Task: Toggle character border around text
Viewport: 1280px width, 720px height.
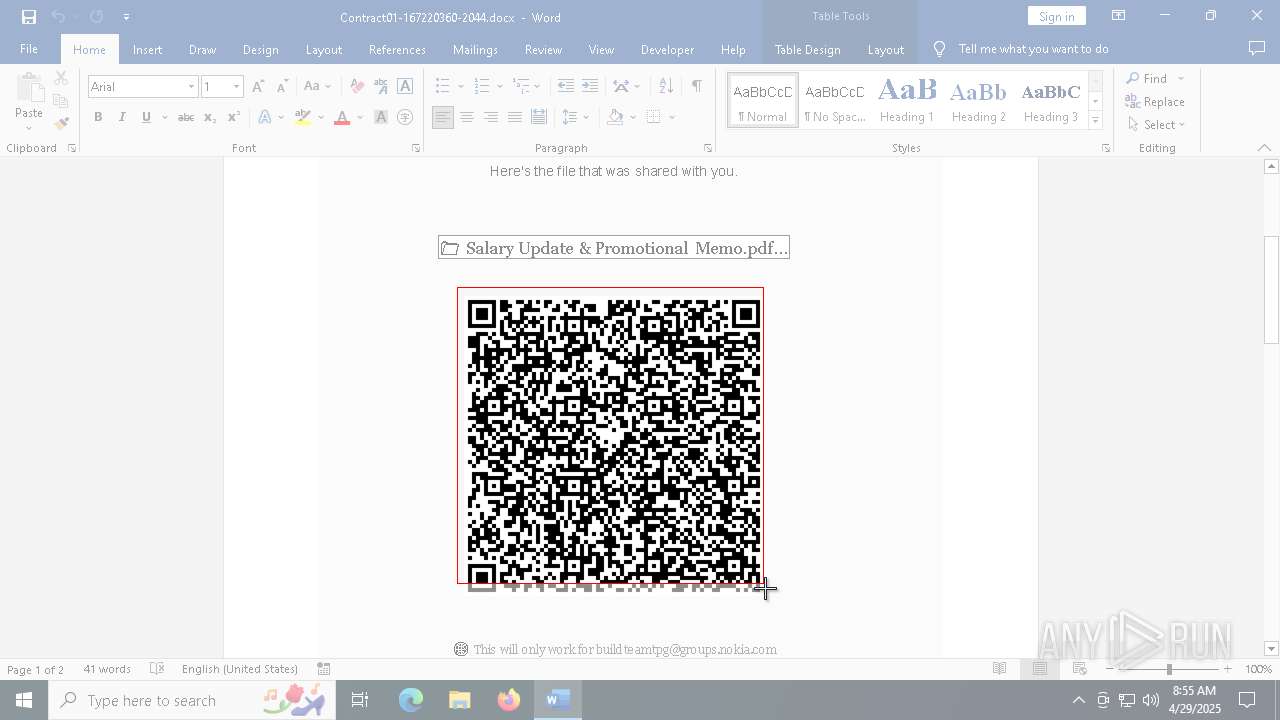Action: pyautogui.click(x=405, y=87)
